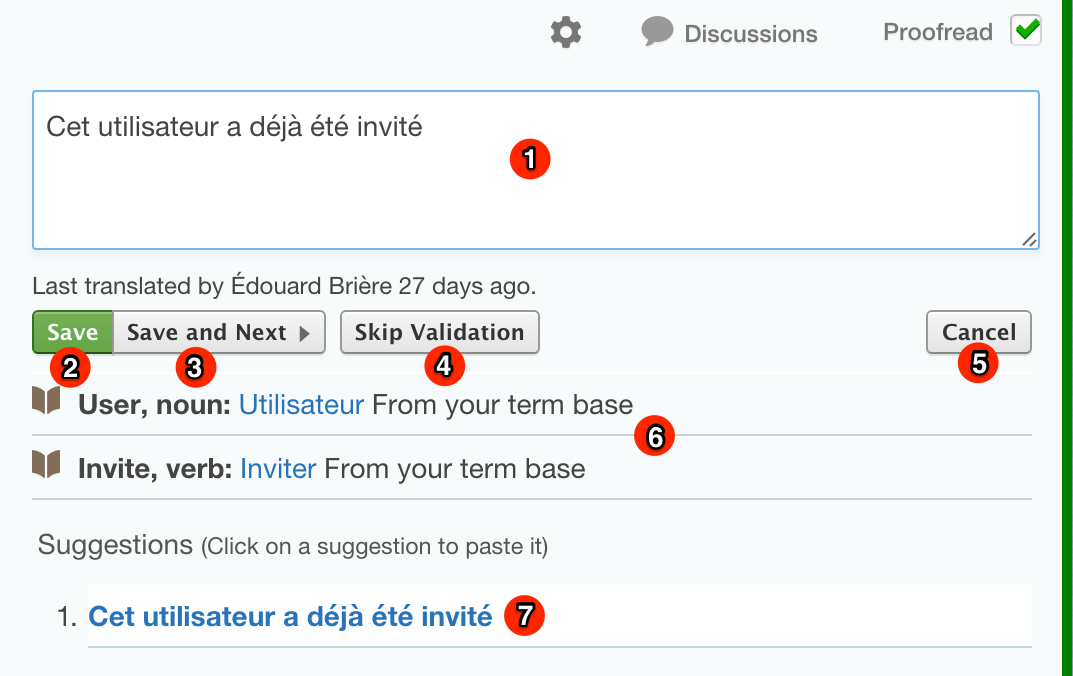Open the Discussions tab

click(x=750, y=34)
